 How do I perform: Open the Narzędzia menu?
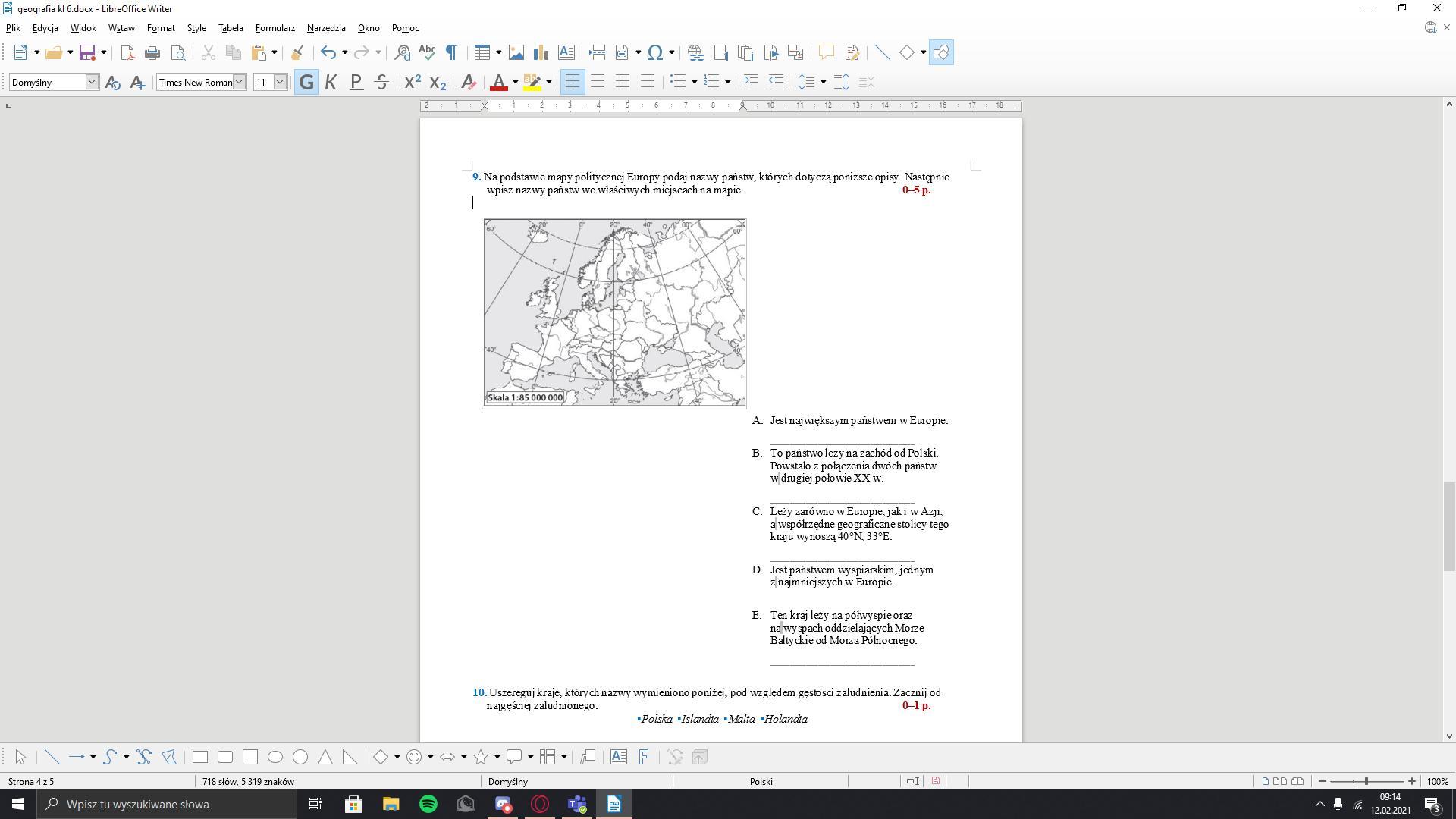coord(326,28)
